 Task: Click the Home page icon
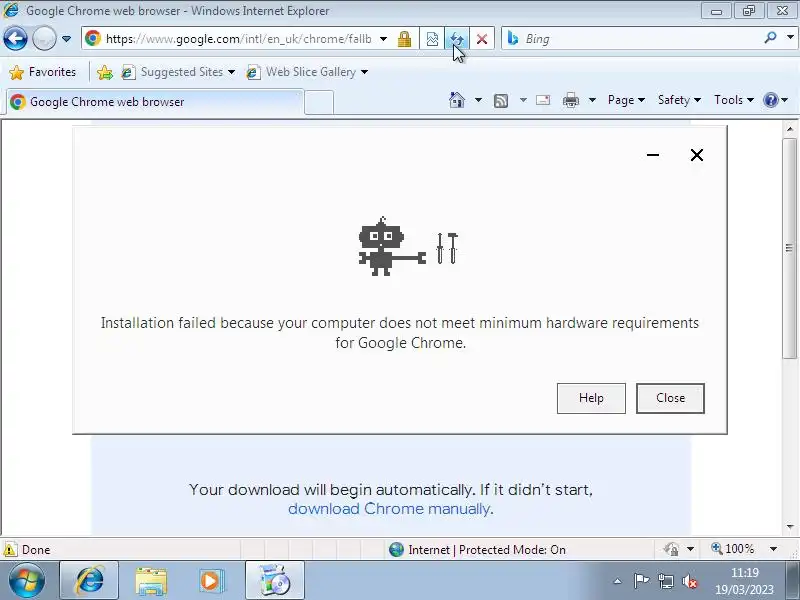457,100
